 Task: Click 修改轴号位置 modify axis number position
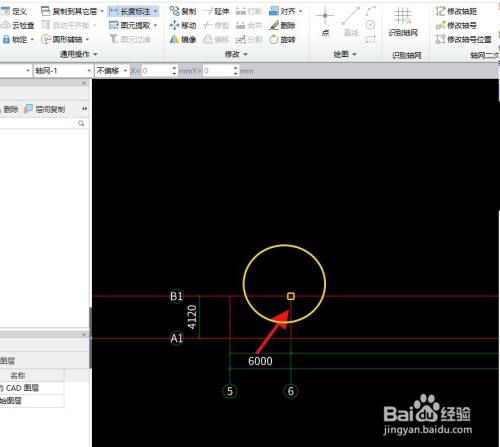tap(464, 40)
